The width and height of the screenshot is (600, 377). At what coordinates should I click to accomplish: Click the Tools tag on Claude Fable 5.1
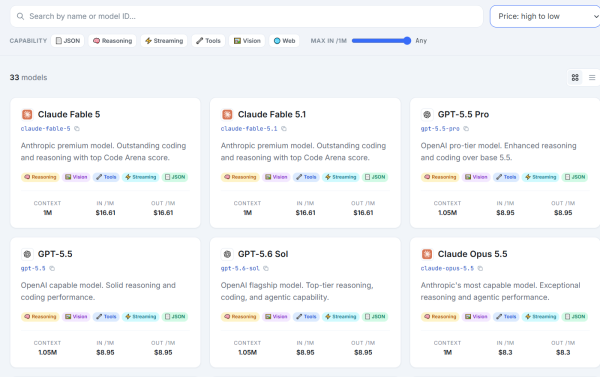307,177
